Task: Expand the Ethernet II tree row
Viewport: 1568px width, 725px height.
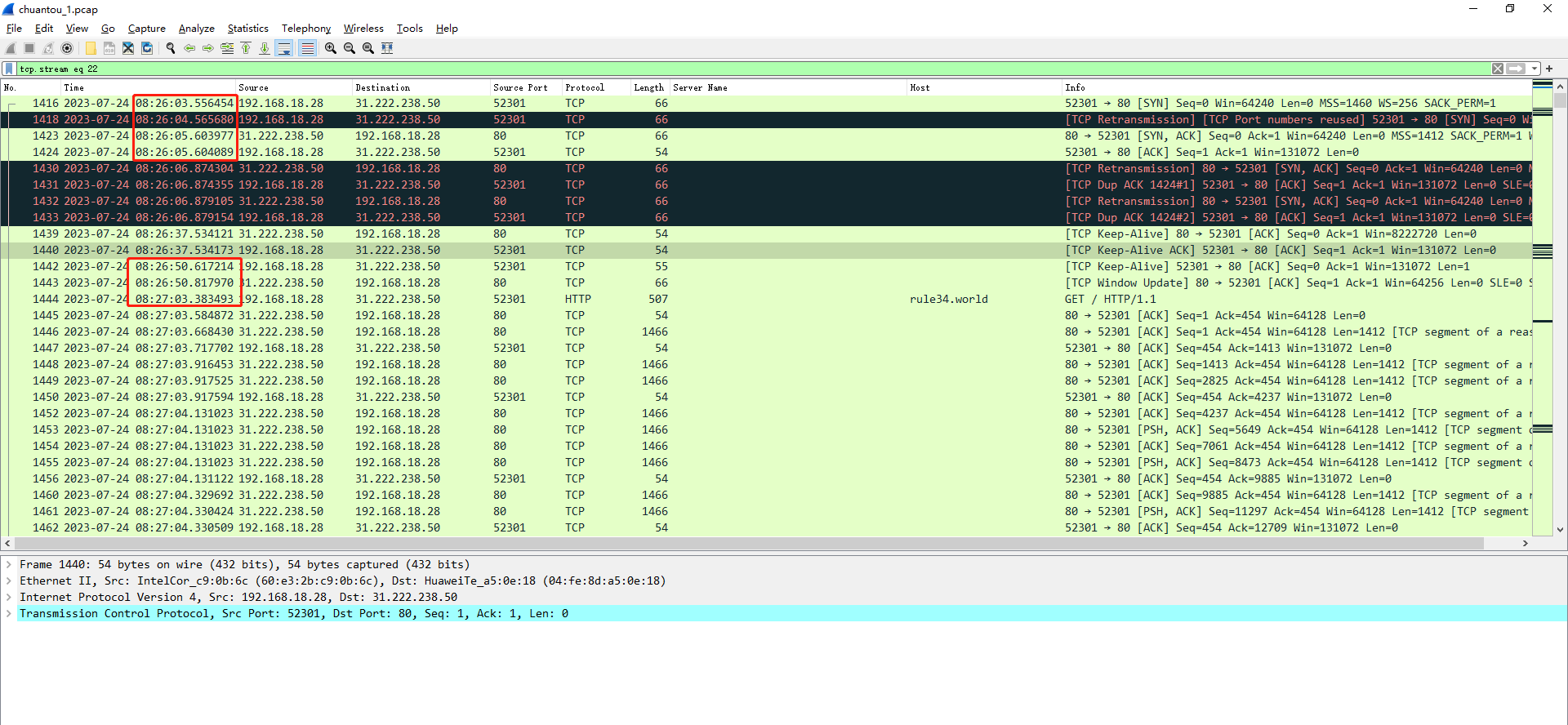Action: [9, 580]
